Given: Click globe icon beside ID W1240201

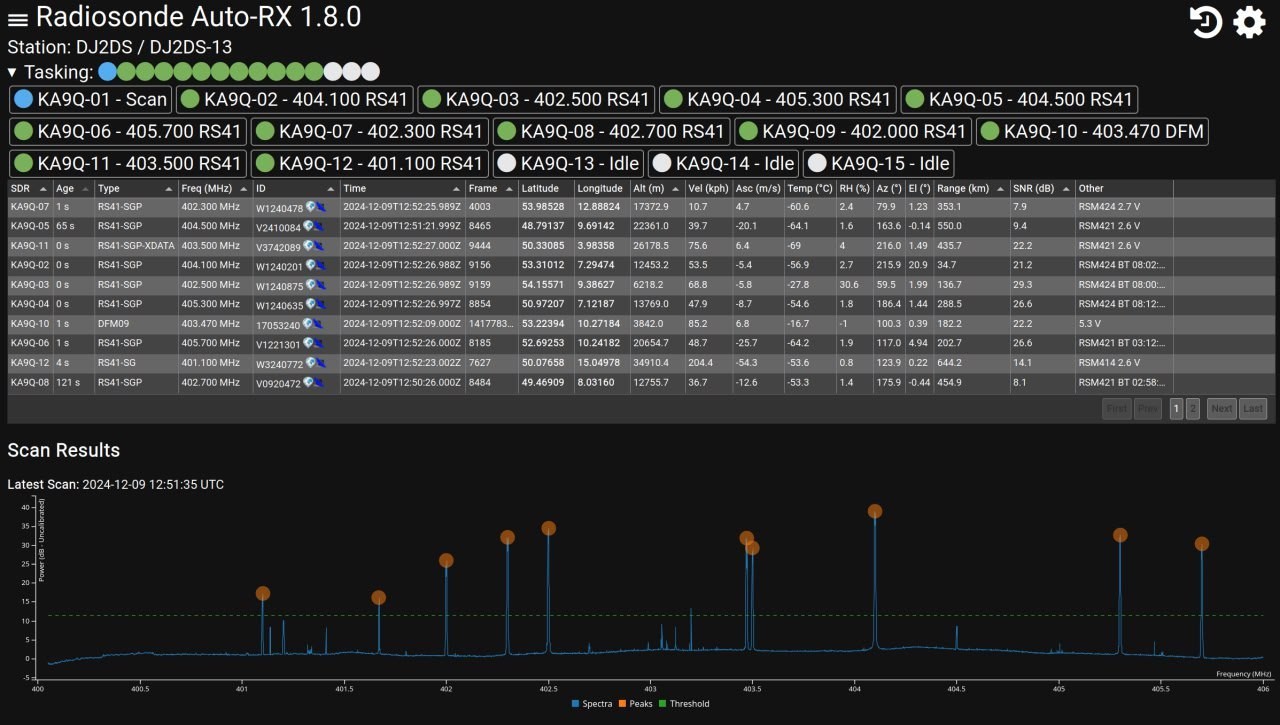Looking at the screenshot, I should [x=311, y=265].
